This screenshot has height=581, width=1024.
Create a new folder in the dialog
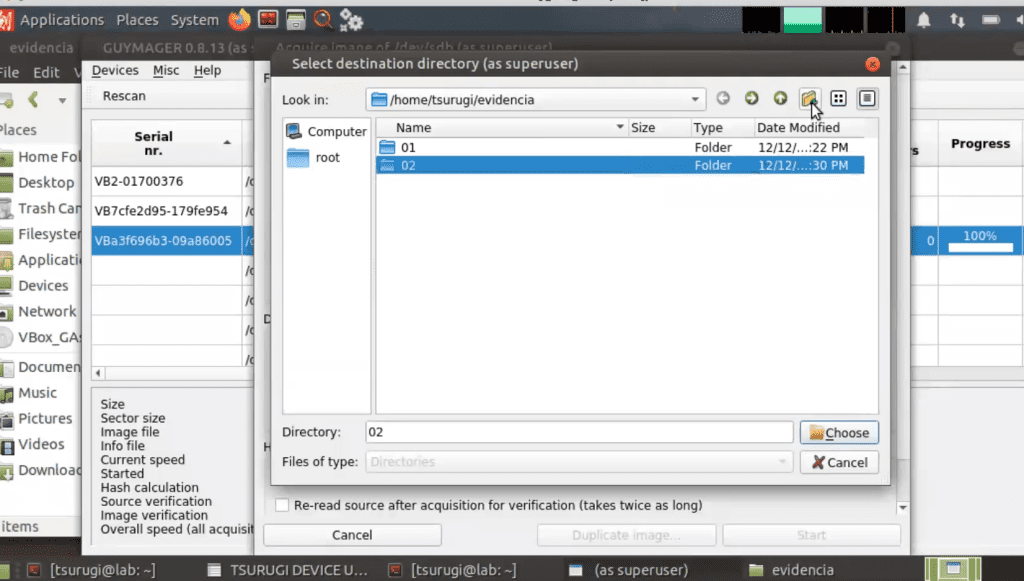coord(809,99)
